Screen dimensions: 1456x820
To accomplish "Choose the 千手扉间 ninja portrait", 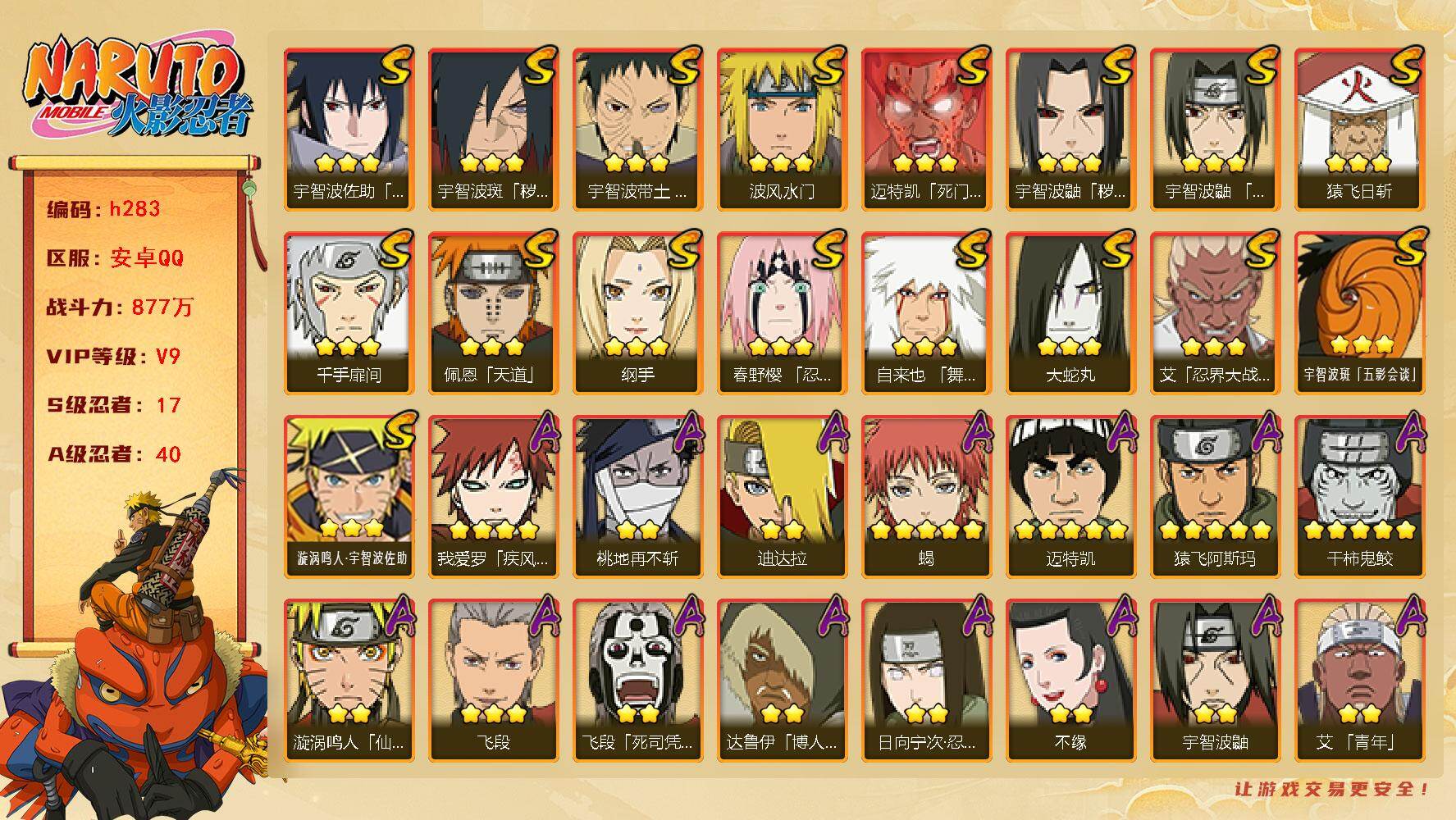I will click(x=349, y=313).
